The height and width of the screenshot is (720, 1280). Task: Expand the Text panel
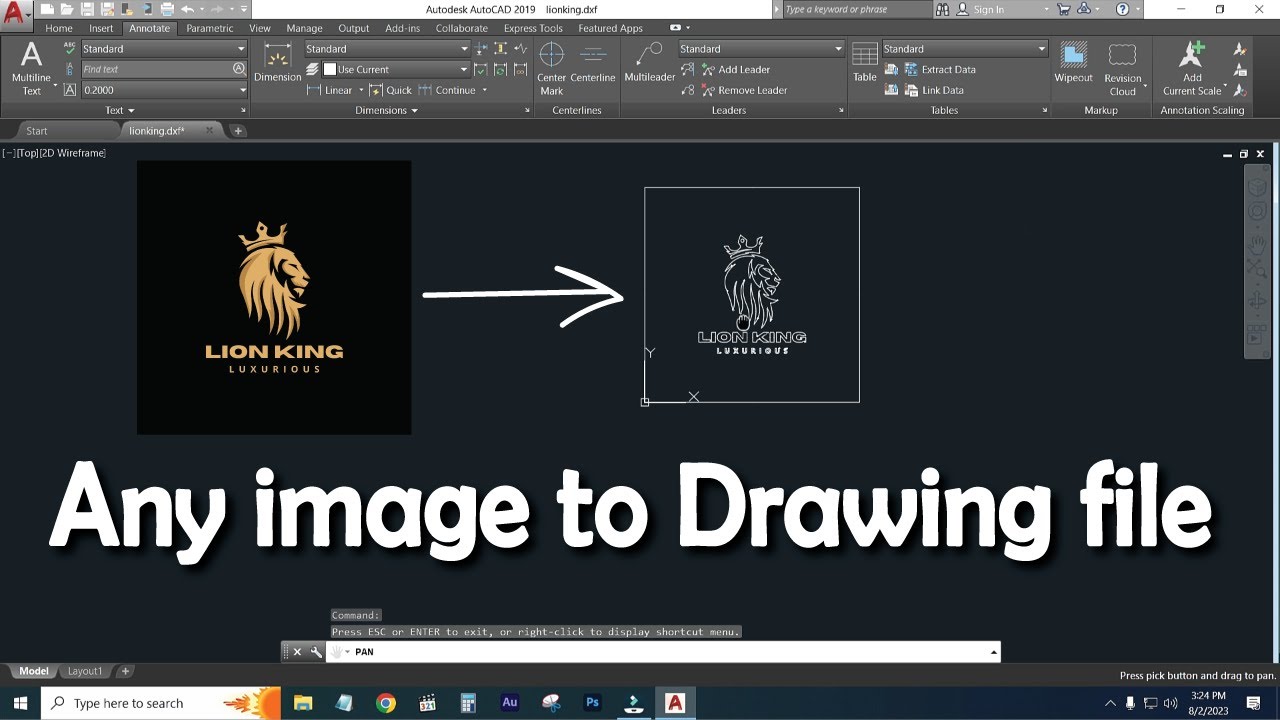pos(120,110)
